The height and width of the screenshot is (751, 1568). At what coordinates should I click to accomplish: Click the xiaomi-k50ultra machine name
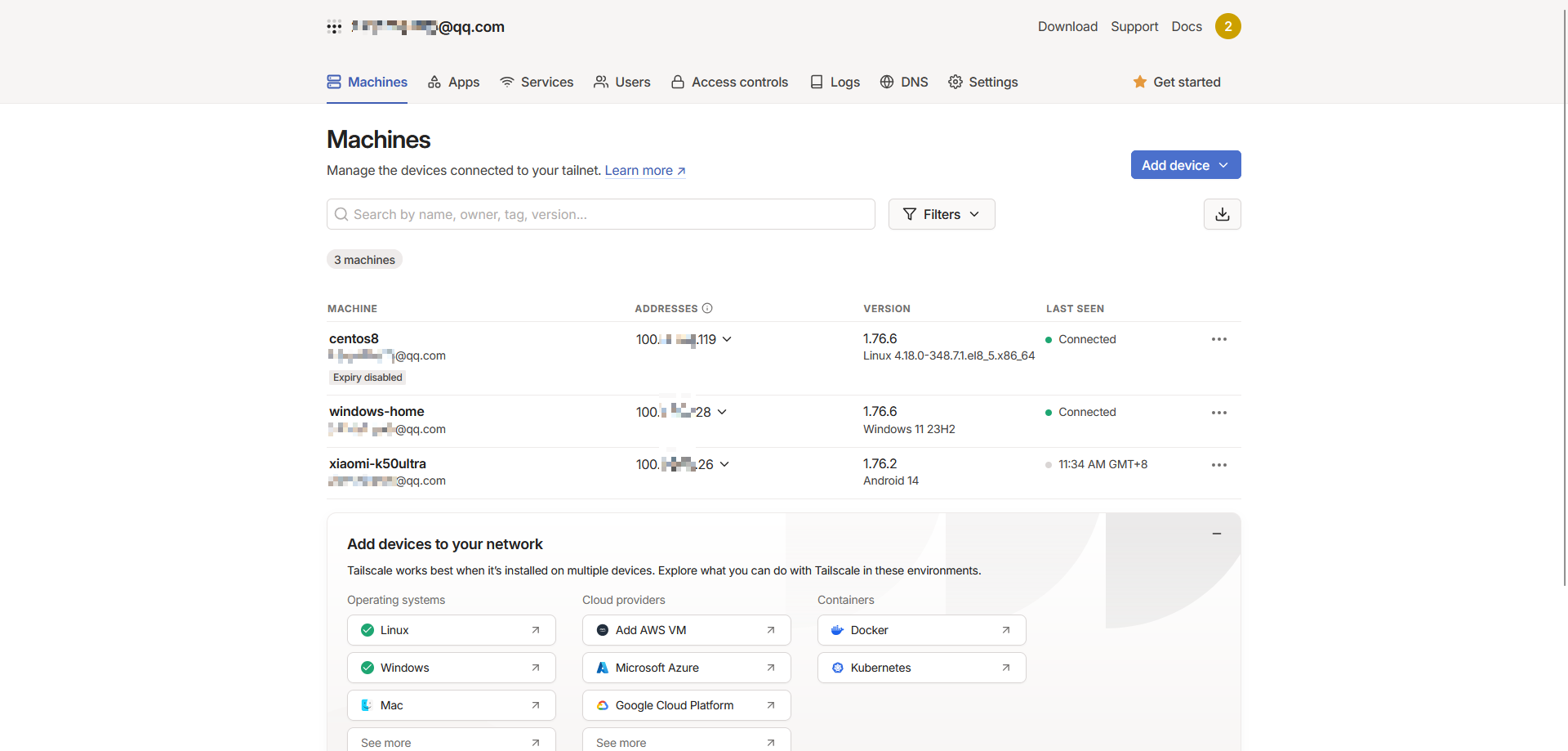(x=377, y=463)
